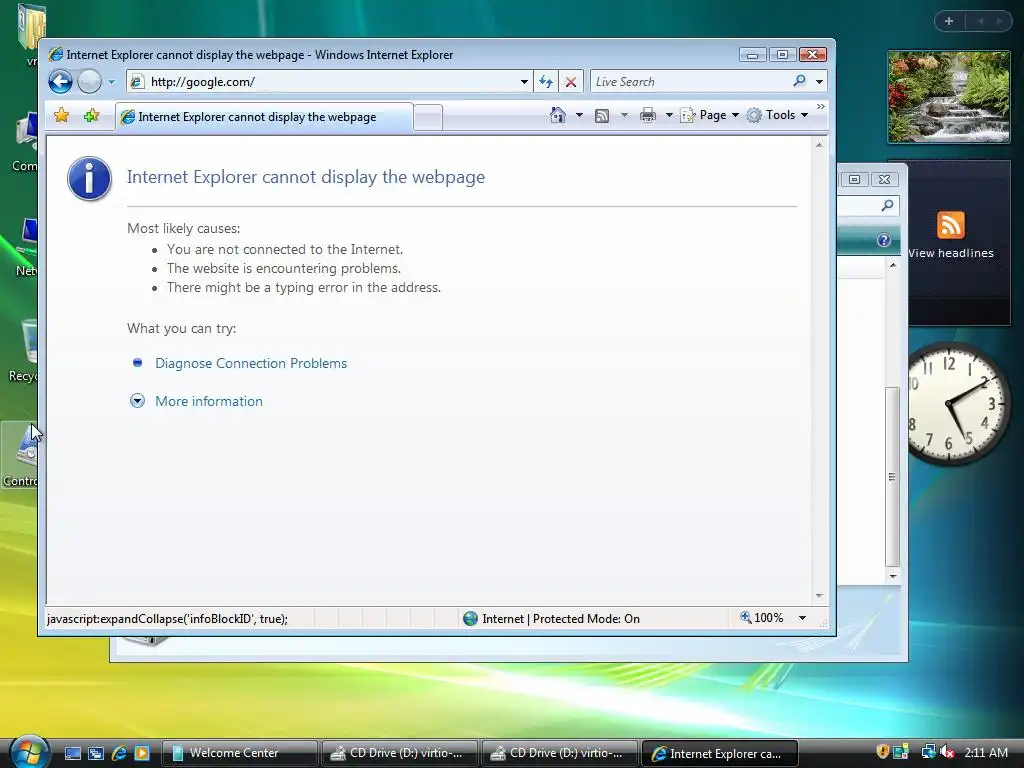Open the Page menu
This screenshot has width=1024, height=768.
pyautogui.click(x=710, y=115)
